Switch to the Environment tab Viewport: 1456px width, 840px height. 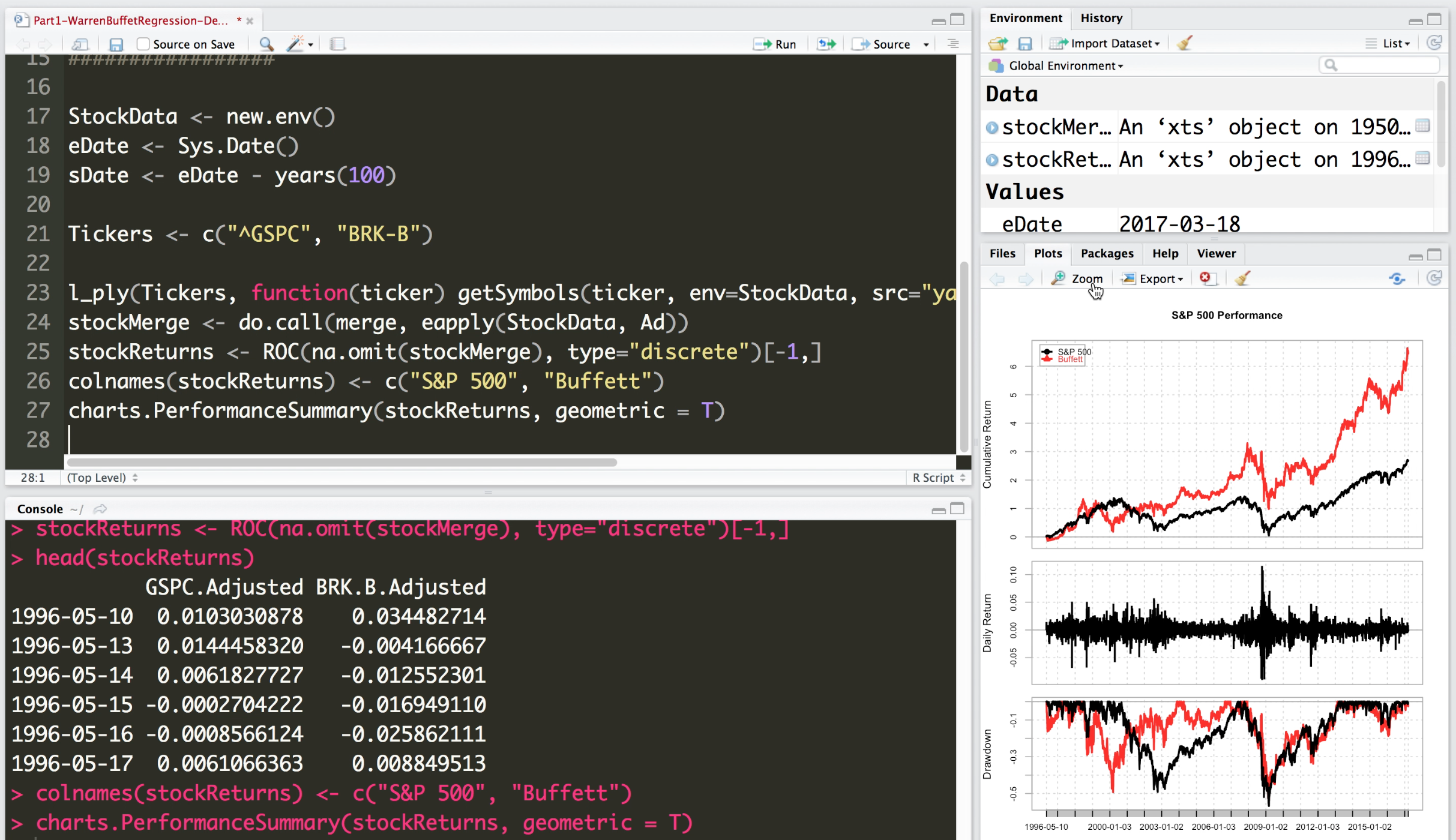[x=1026, y=18]
